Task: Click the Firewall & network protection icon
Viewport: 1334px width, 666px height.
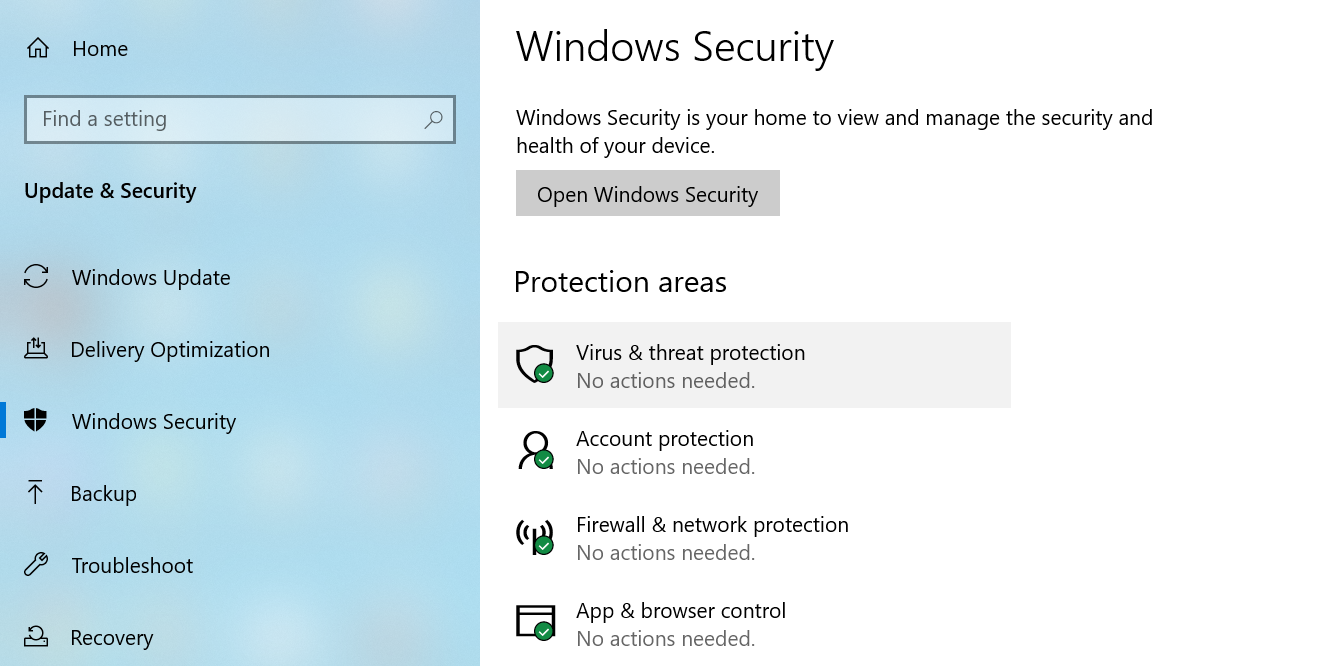Action: (x=535, y=537)
